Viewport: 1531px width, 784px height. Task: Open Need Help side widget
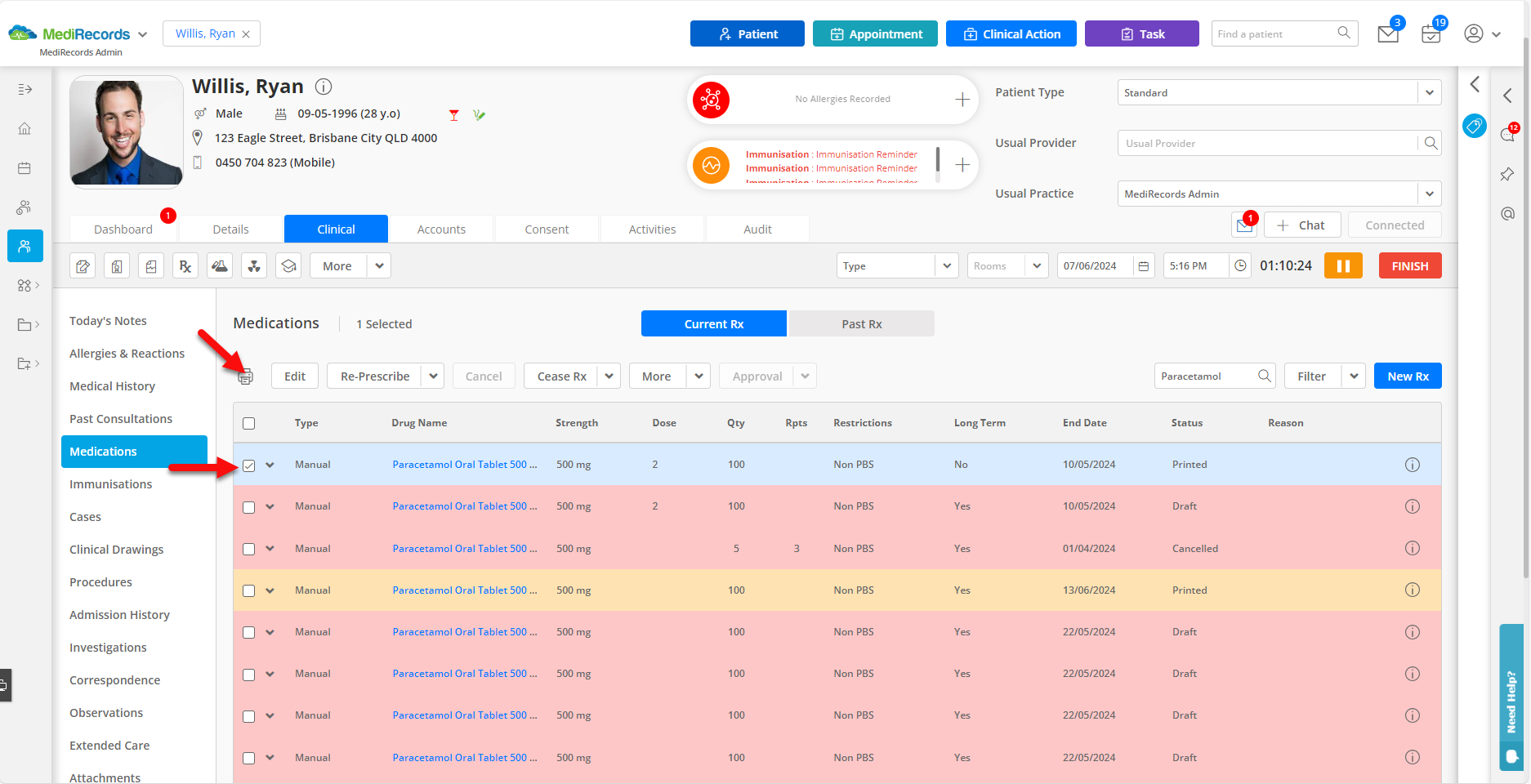coord(1511,697)
